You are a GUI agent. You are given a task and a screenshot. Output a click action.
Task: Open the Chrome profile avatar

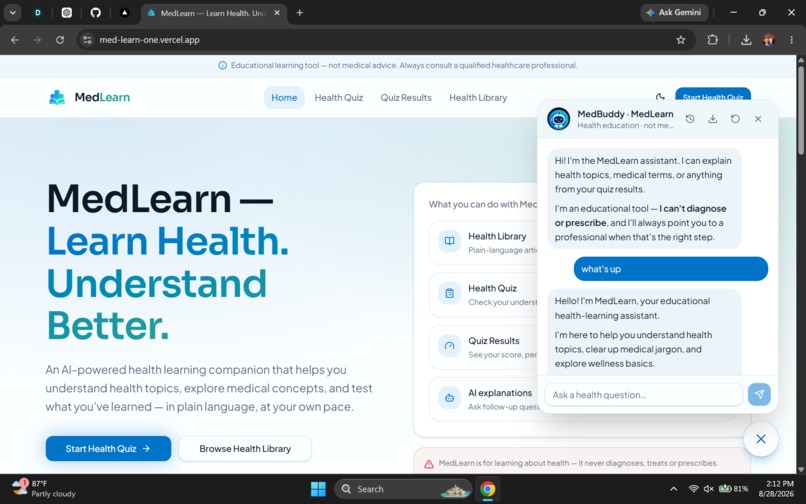point(769,40)
